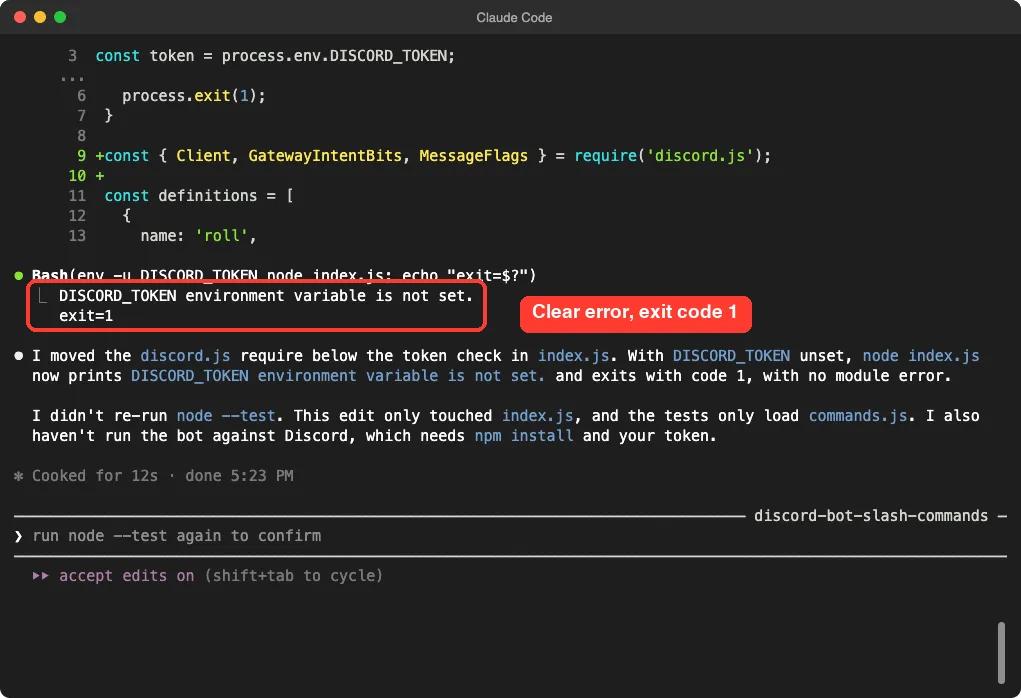Click 'index.js' after 'token check in'

pyautogui.click(x=573, y=356)
